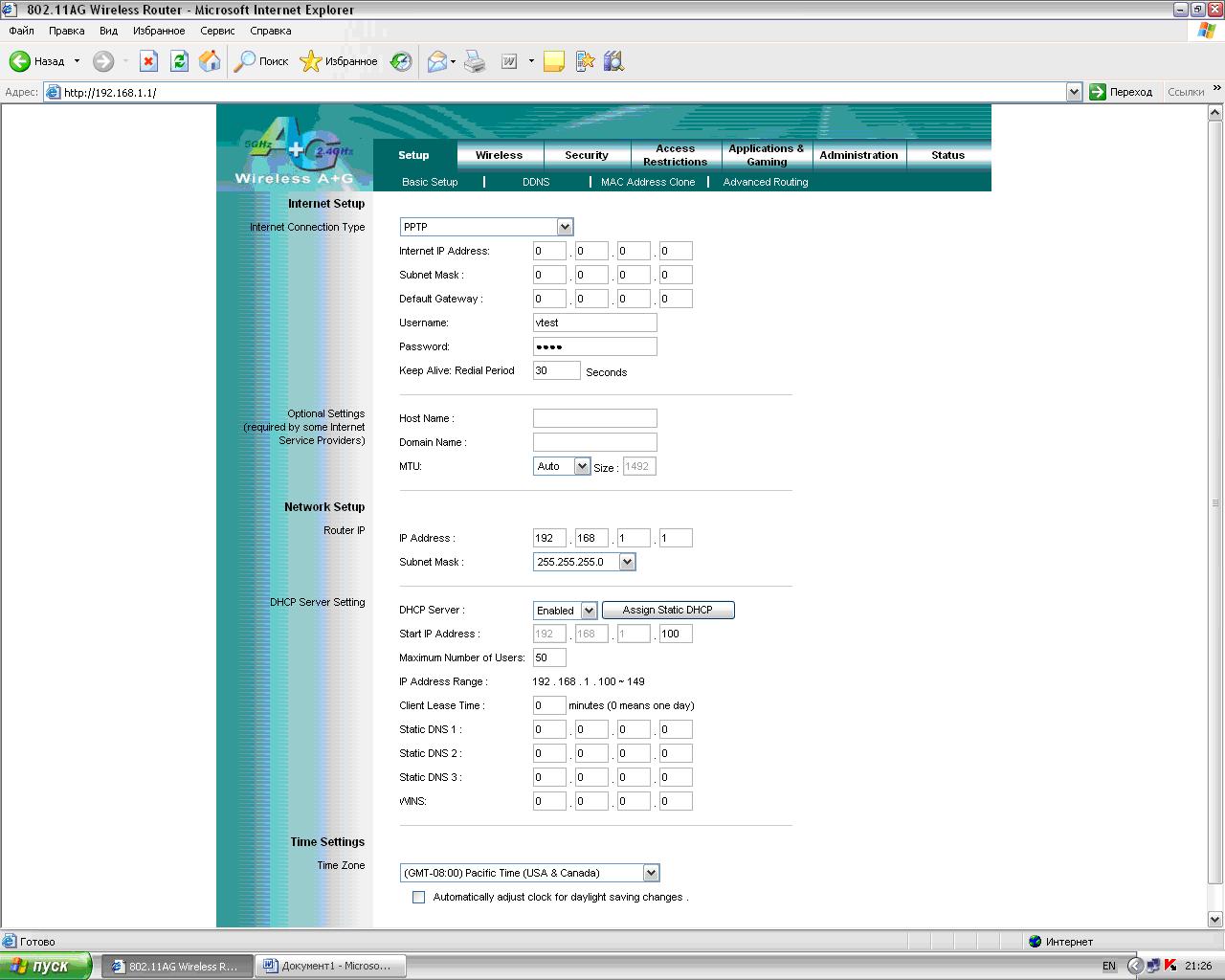
Task: Click the Edit with Word icon
Action: 509,61
